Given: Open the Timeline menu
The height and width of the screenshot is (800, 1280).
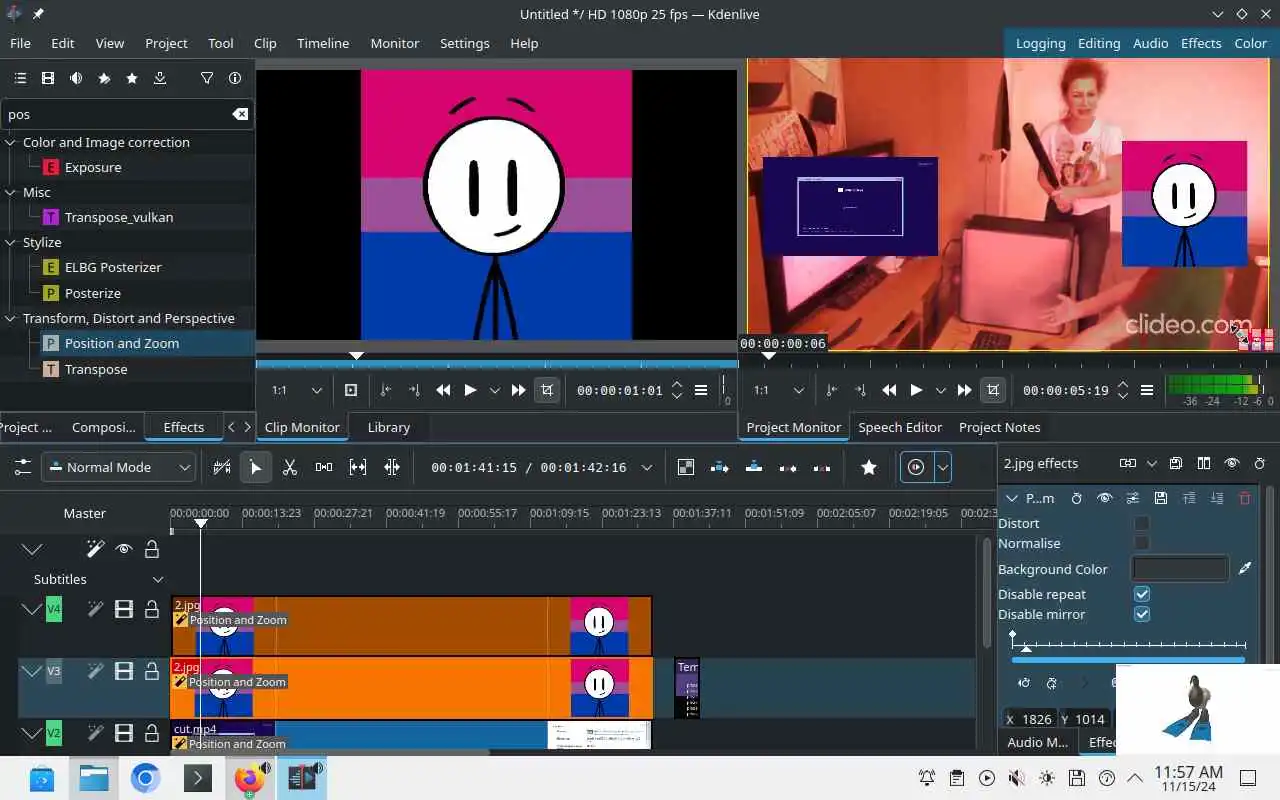Looking at the screenshot, I should coord(322,43).
